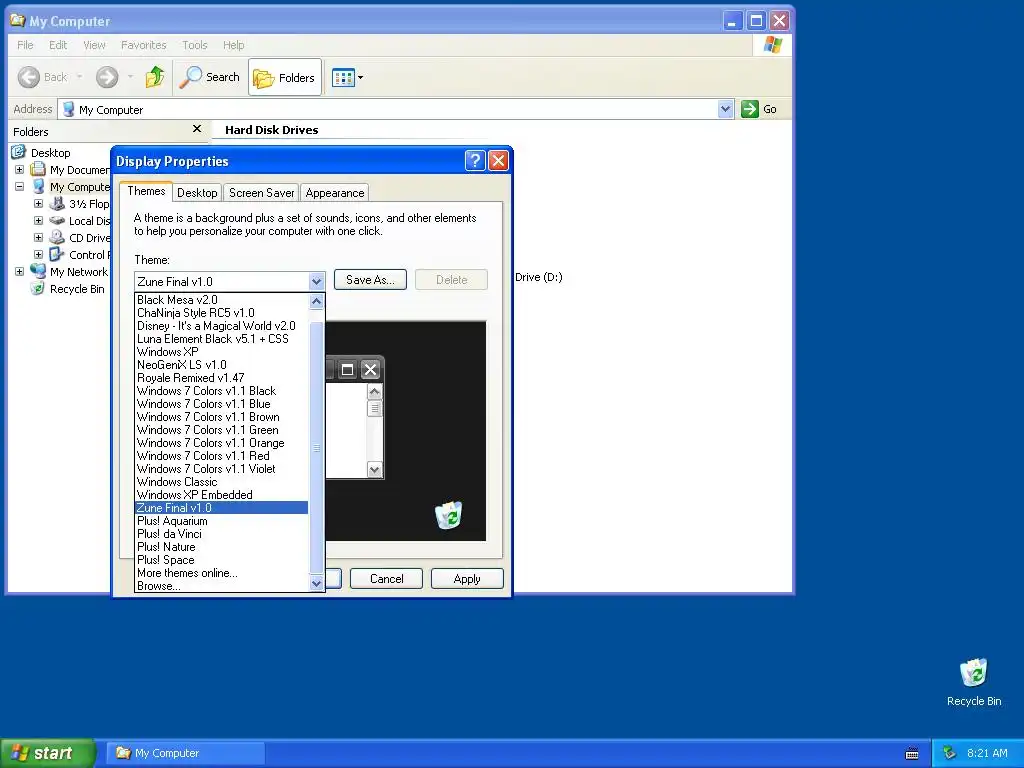This screenshot has height=768, width=1024.
Task: Choose NeoGeniX LS v1.0 theme
Action: point(221,365)
